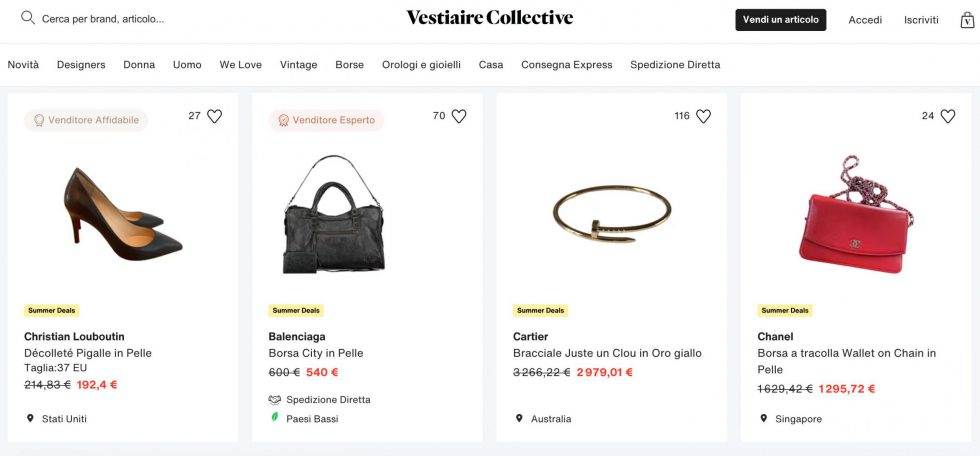The width and height of the screenshot is (980, 456).
Task: Open the Designers menu
Action: pos(81,65)
